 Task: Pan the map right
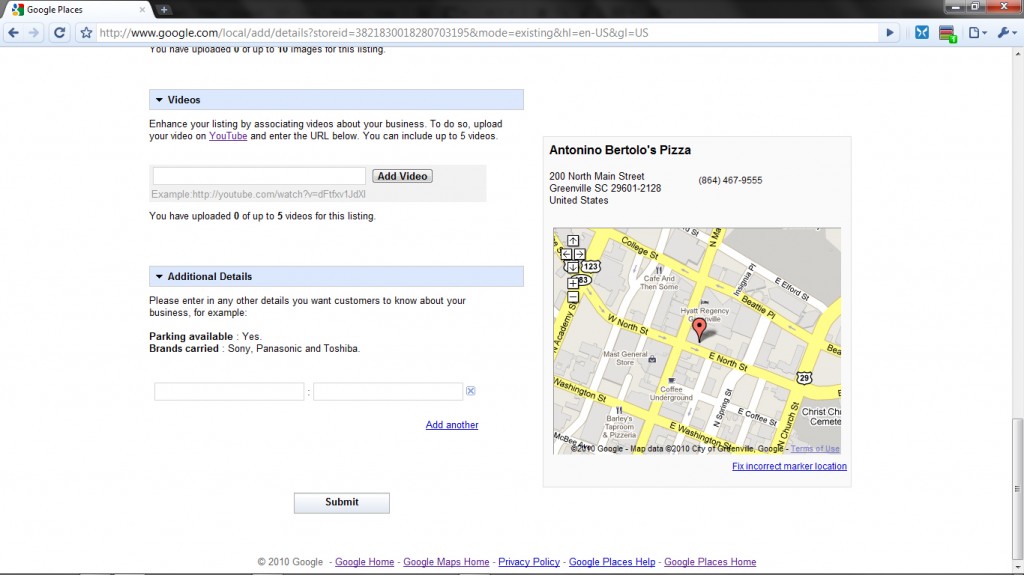pyautogui.click(x=579, y=254)
